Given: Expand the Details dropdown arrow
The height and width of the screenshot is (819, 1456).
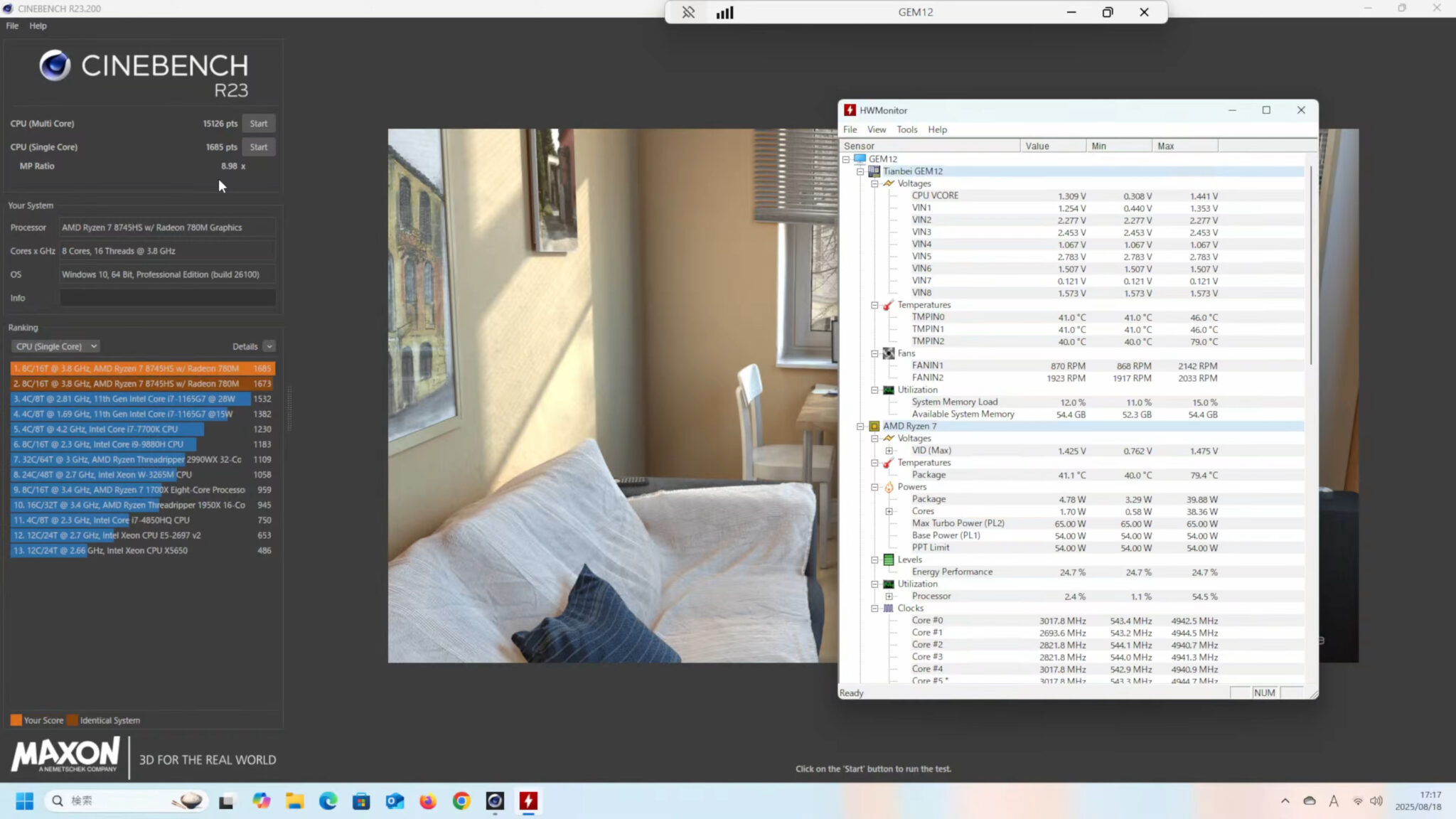Looking at the screenshot, I should point(269,346).
